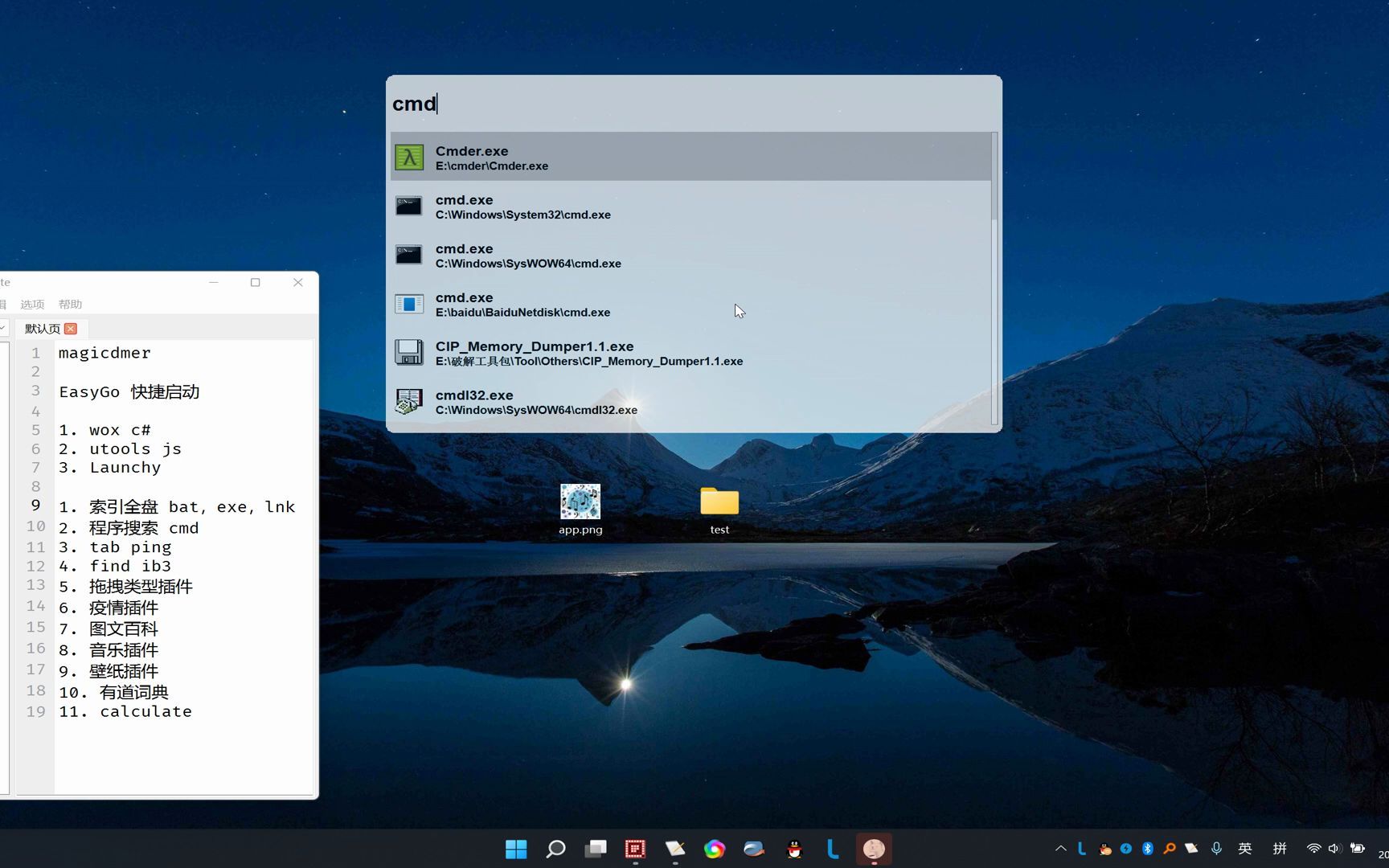Minimize the text editor window
The height and width of the screenshot is (868, 1389).
click(214, 282)
